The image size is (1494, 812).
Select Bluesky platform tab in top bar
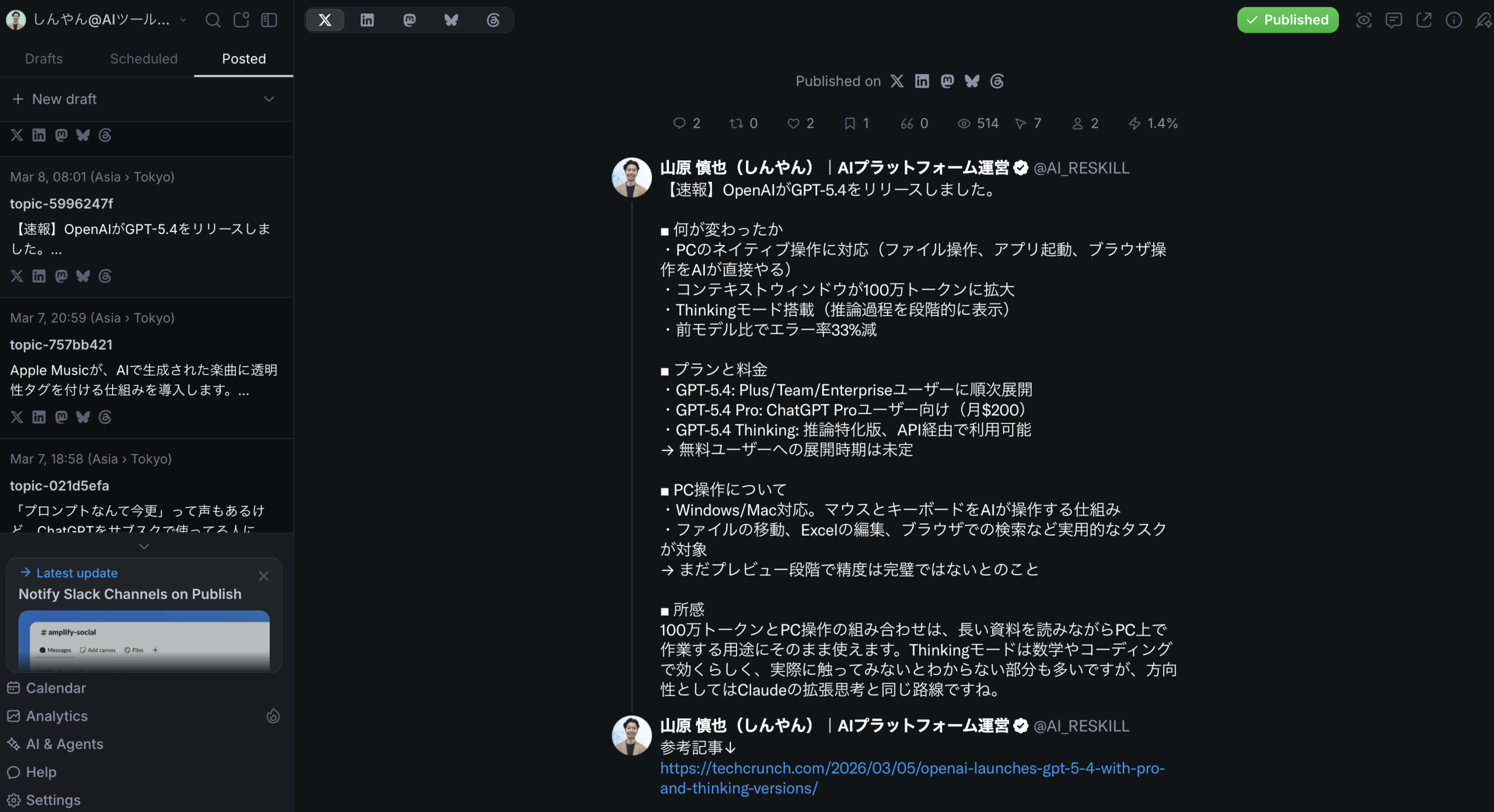451,20
